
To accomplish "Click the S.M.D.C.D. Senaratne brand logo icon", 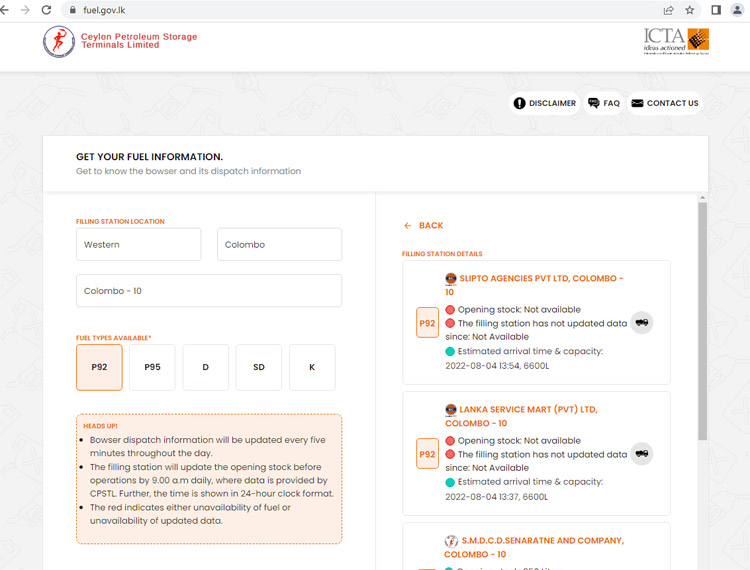I will pos(451,541).
